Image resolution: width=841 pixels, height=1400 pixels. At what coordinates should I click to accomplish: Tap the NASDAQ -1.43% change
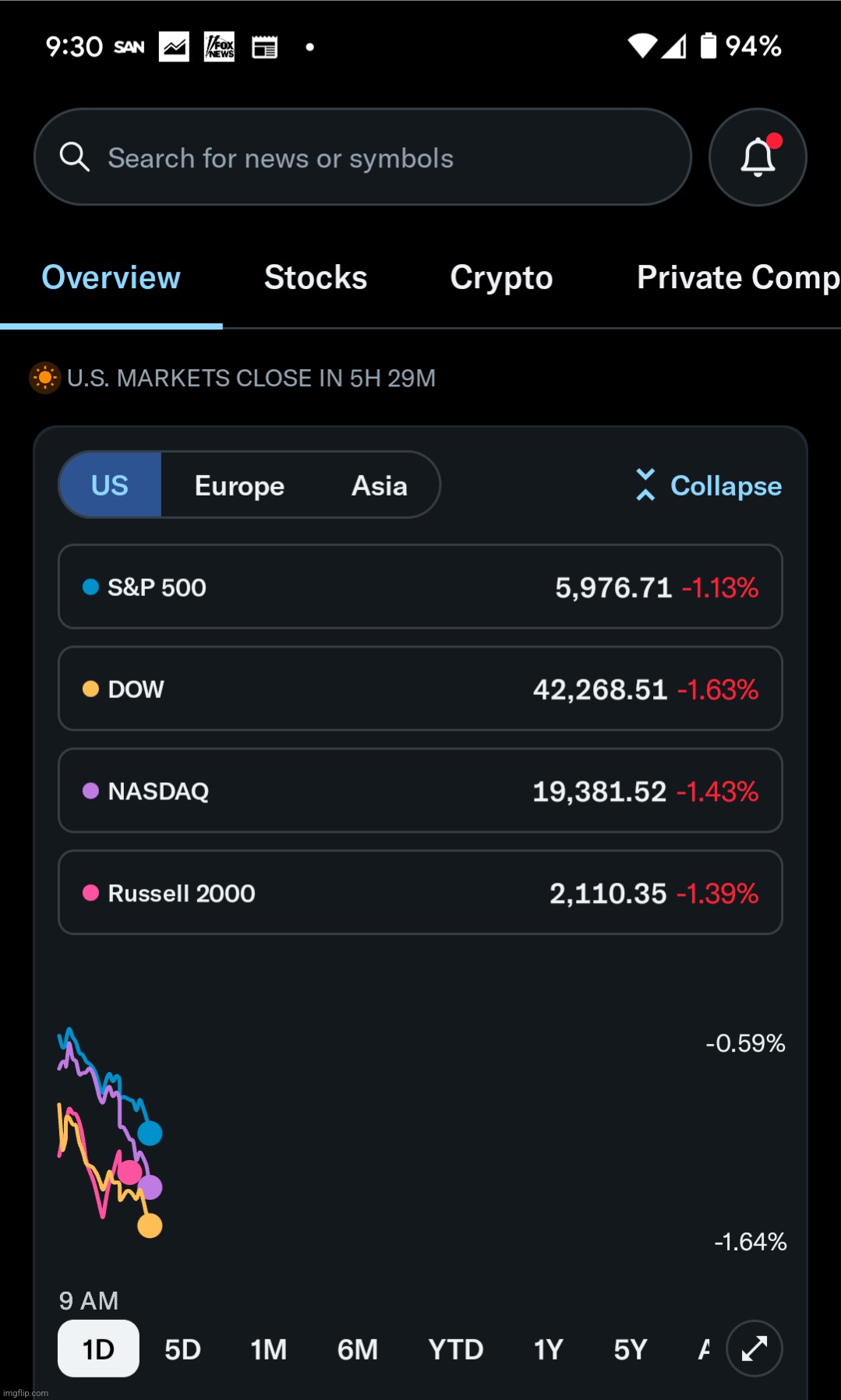[718, 792]
